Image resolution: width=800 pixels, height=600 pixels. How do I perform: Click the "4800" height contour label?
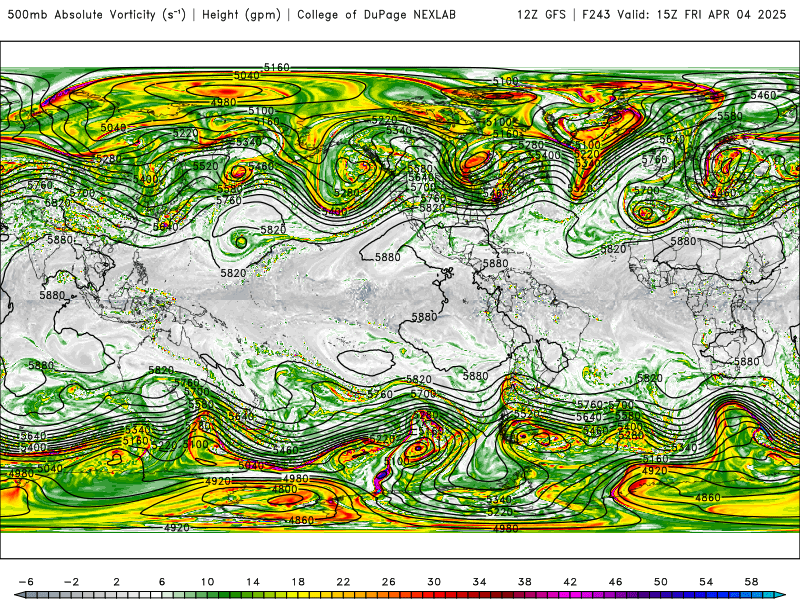[x=285, y=489]
